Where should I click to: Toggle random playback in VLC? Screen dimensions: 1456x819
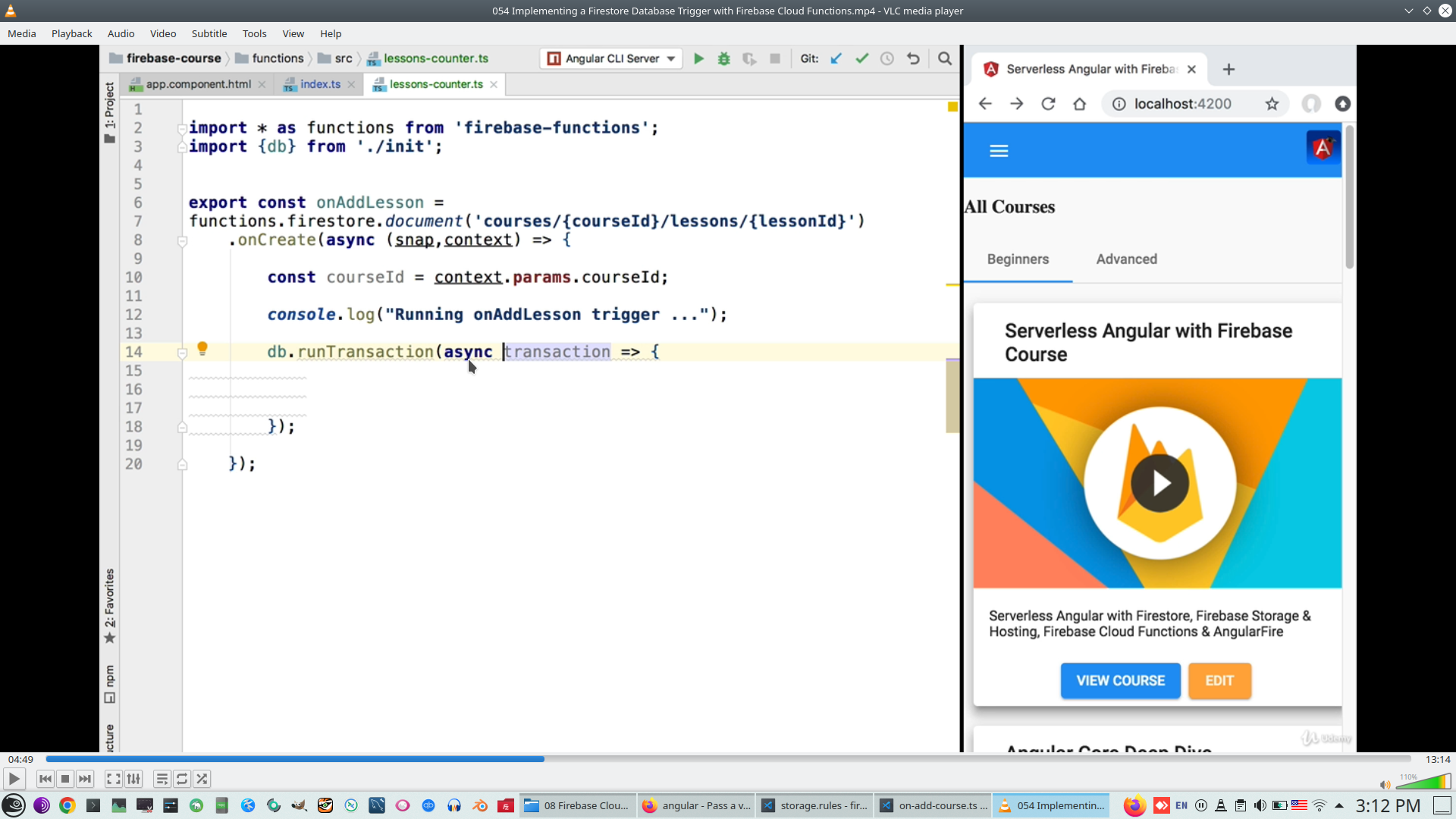[202, 779]
